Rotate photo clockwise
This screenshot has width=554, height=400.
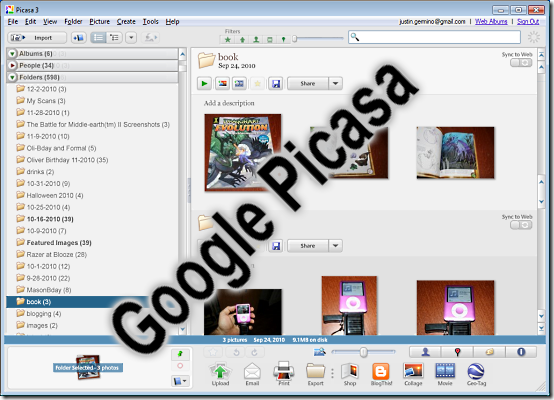coord(254,352)
